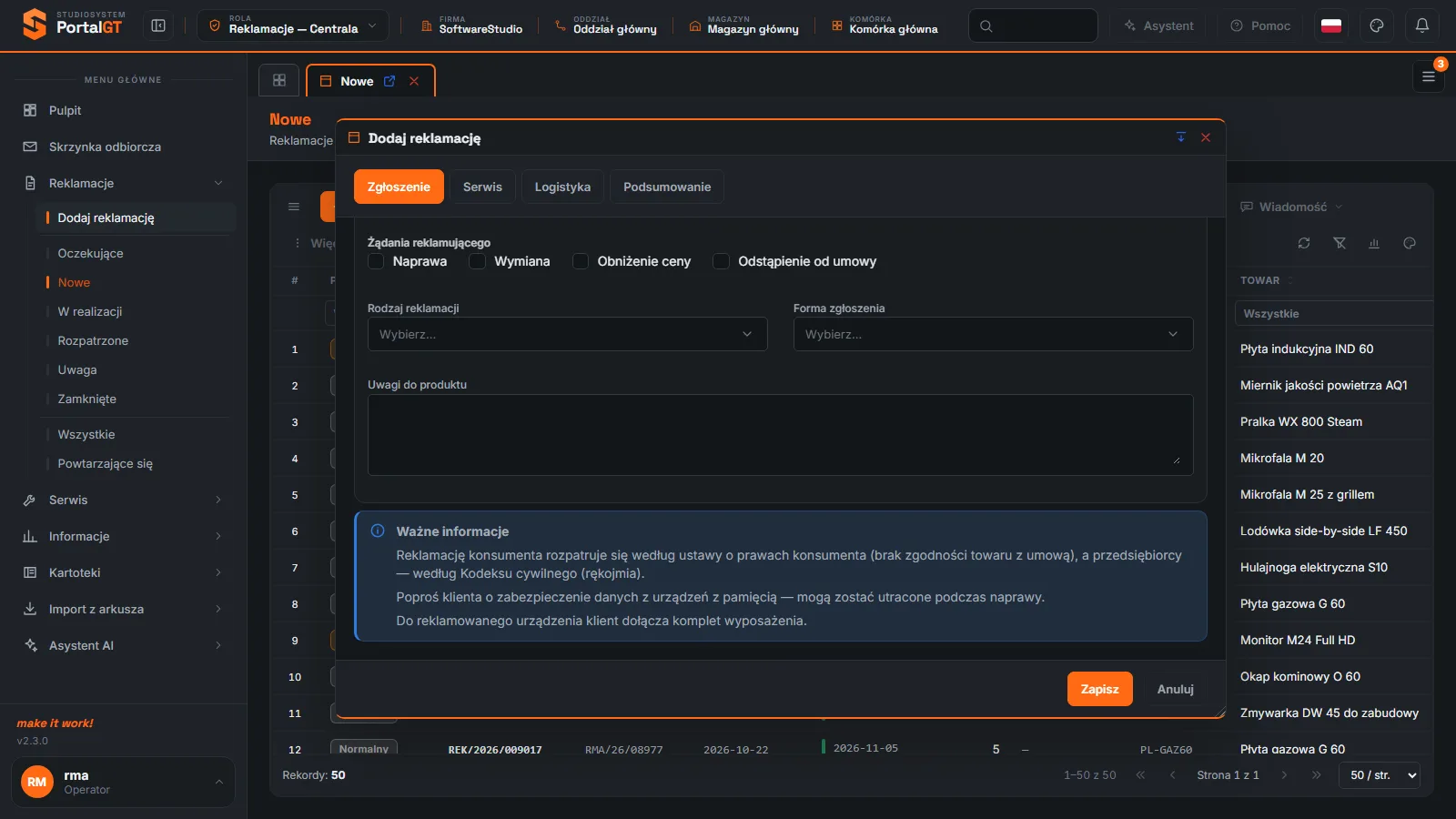Check Odstąpienie od umowy checkbox
The width and height of the screenshot is (1456, 819).
point(721,261)
